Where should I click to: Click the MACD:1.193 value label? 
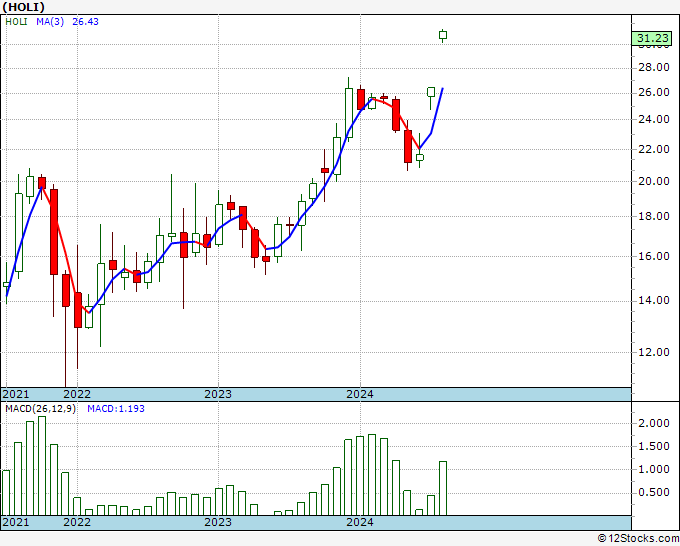(116, 409)
